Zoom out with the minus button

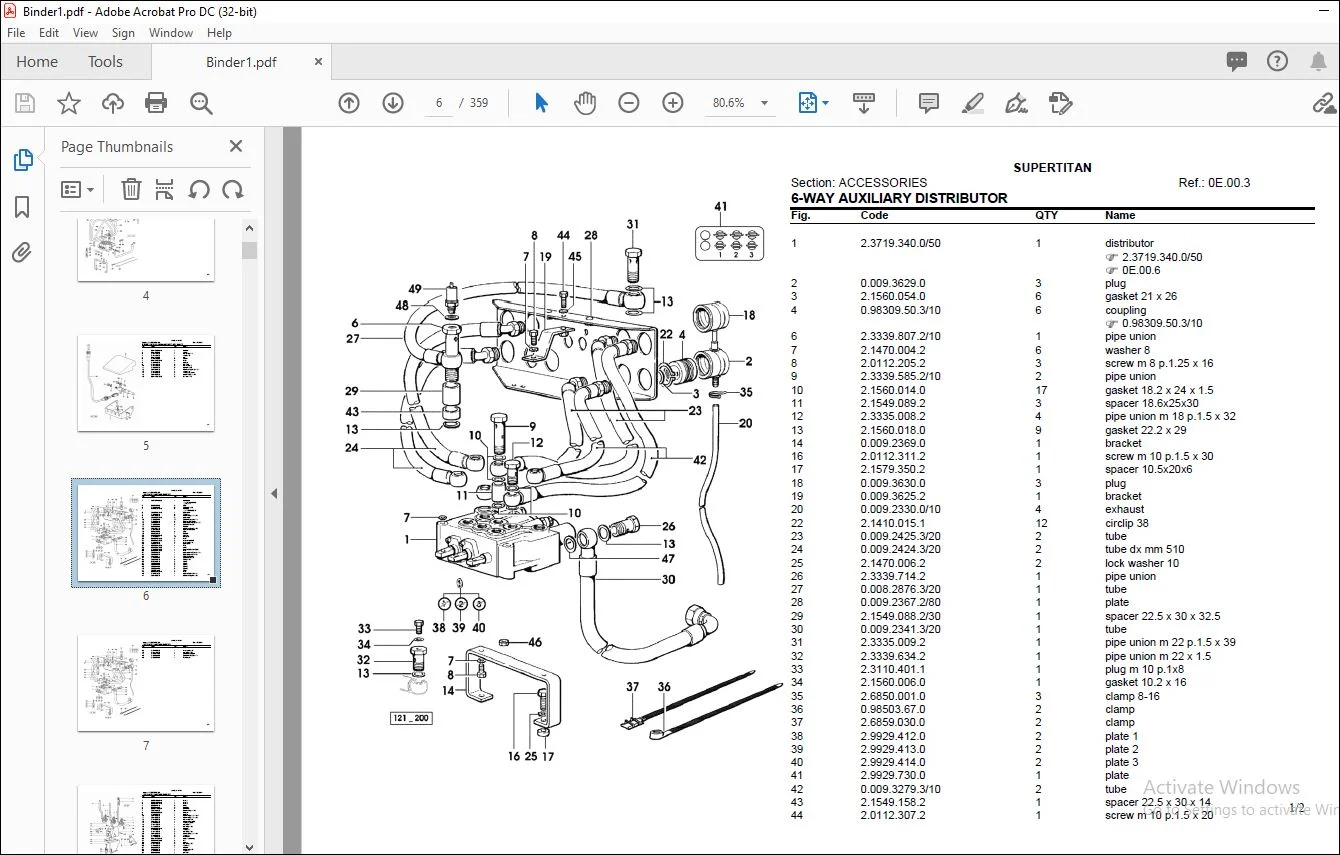[x=628, y=103]
